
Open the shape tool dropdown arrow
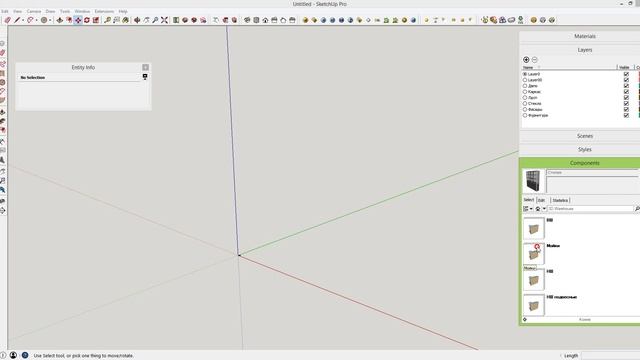tap(50, 20)
